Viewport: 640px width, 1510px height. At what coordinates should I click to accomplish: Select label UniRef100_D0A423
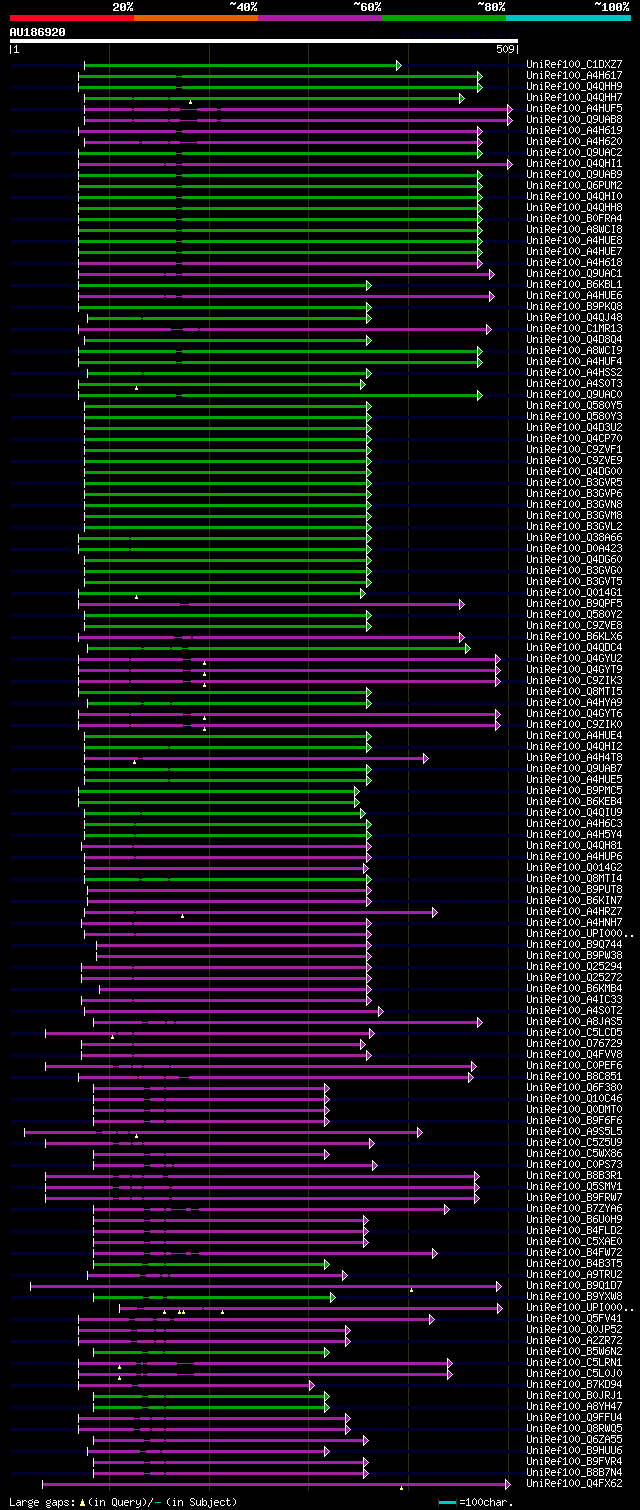[574, 549]
